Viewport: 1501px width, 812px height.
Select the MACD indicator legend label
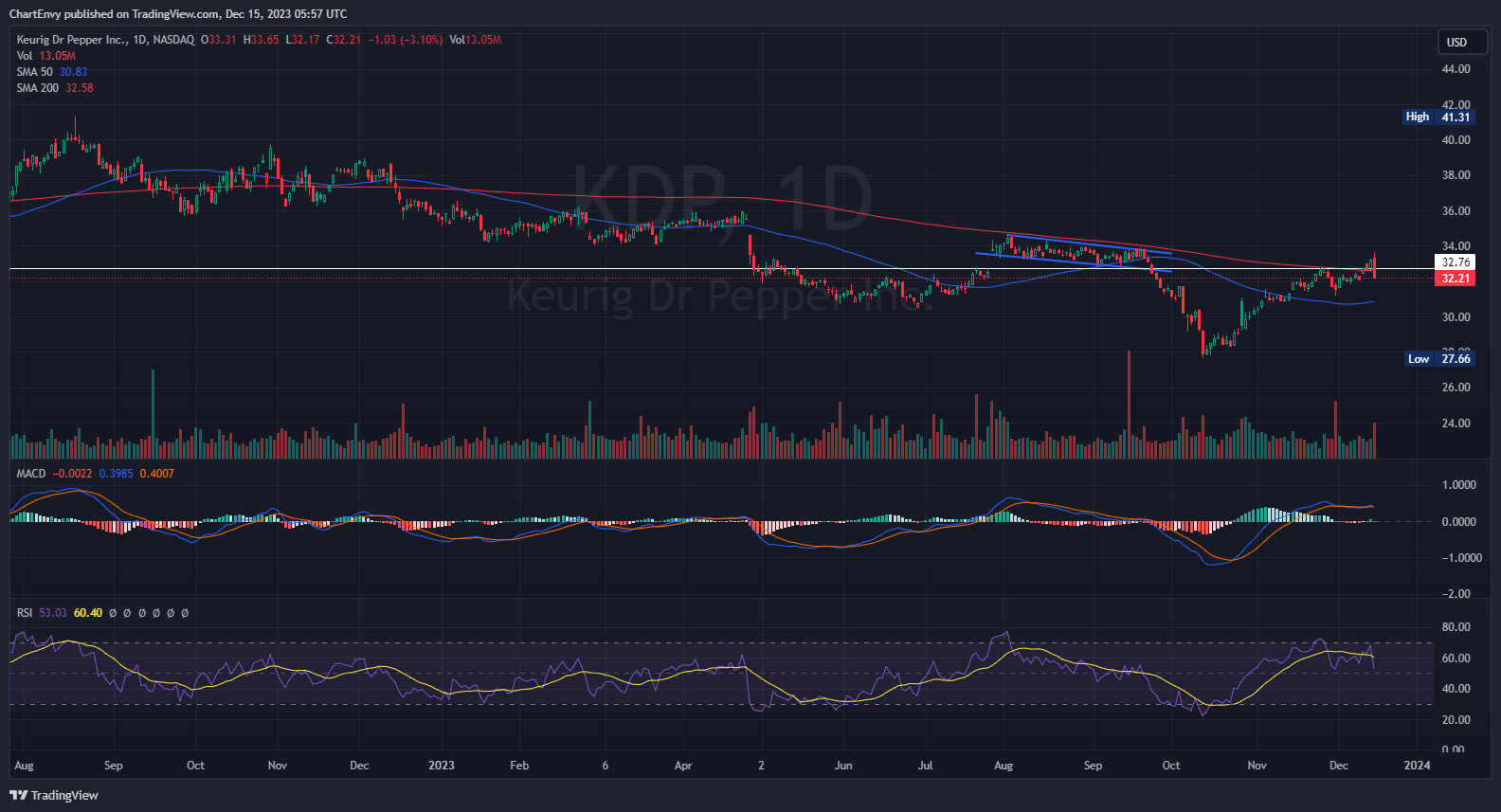click(31, 474)
